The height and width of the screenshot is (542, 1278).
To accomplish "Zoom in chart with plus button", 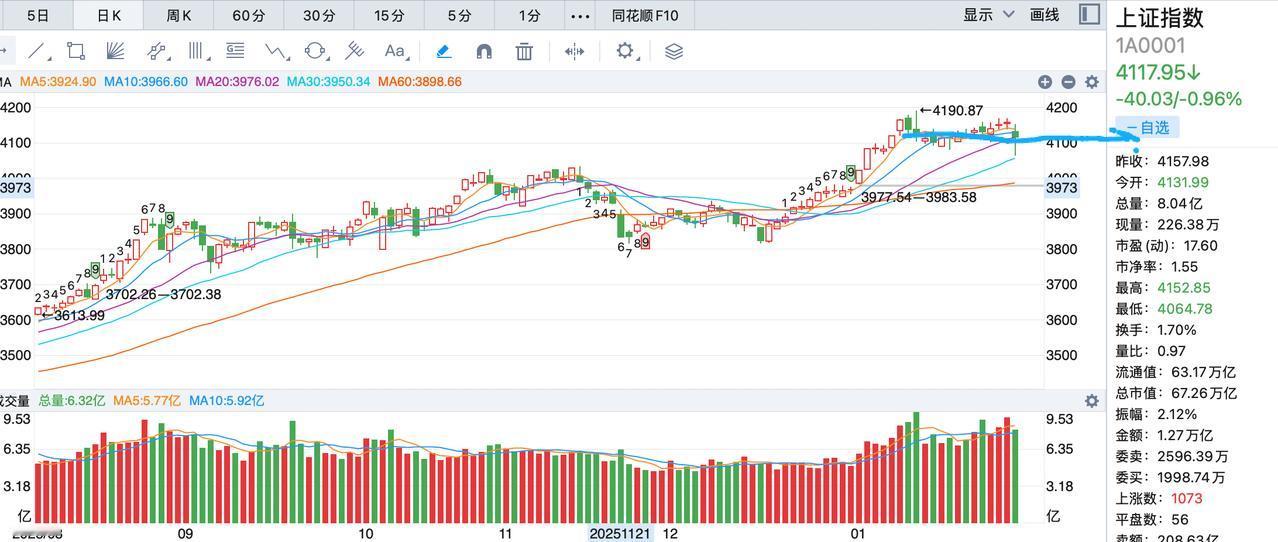I will 1045,82.
